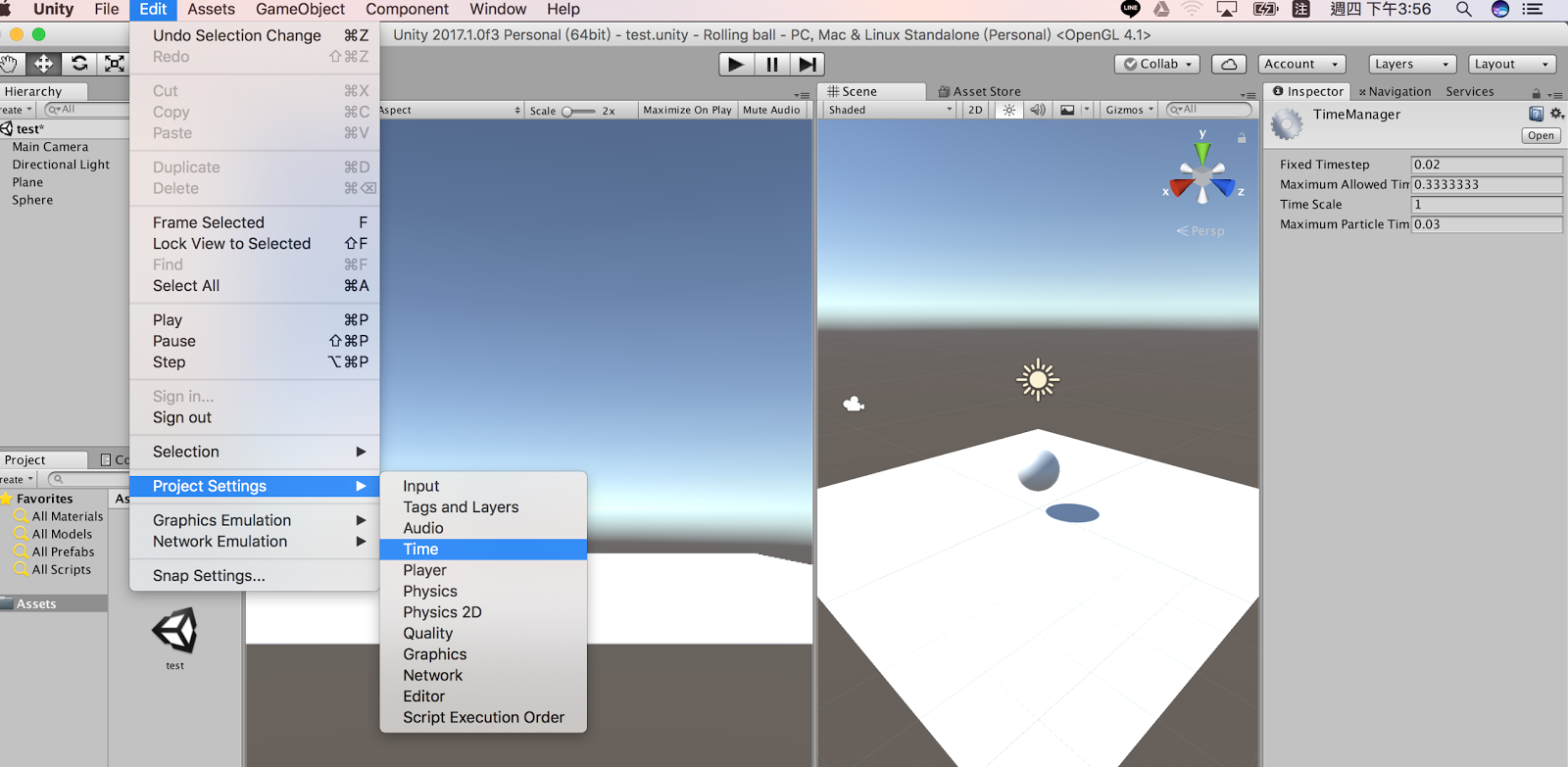
Task: Click Undo Selection Change
Action: pos(255,35)
